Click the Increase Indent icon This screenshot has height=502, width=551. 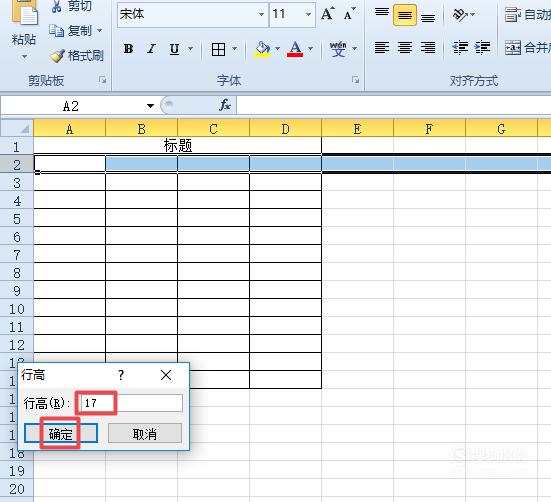482,47
